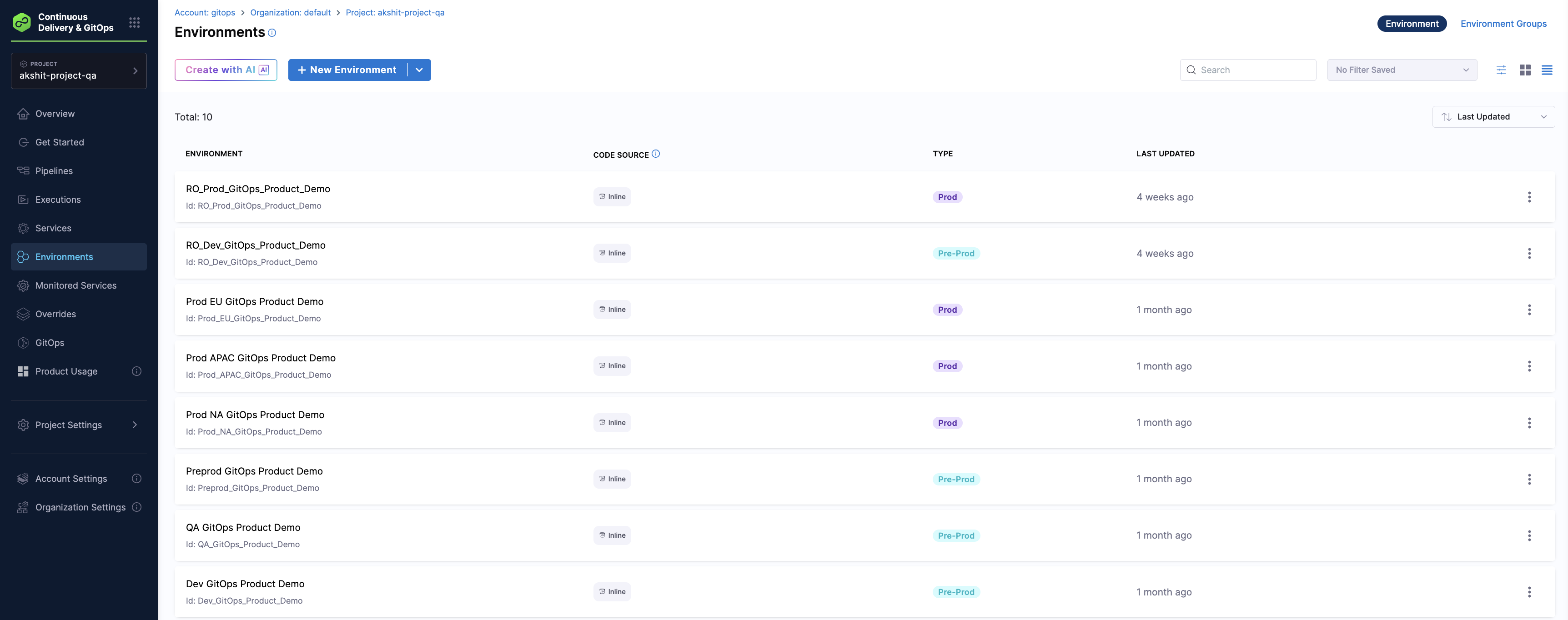Open Last Updated sort dropdown
Viewport: 1568px width, 620px height.
click(1493, 117)
